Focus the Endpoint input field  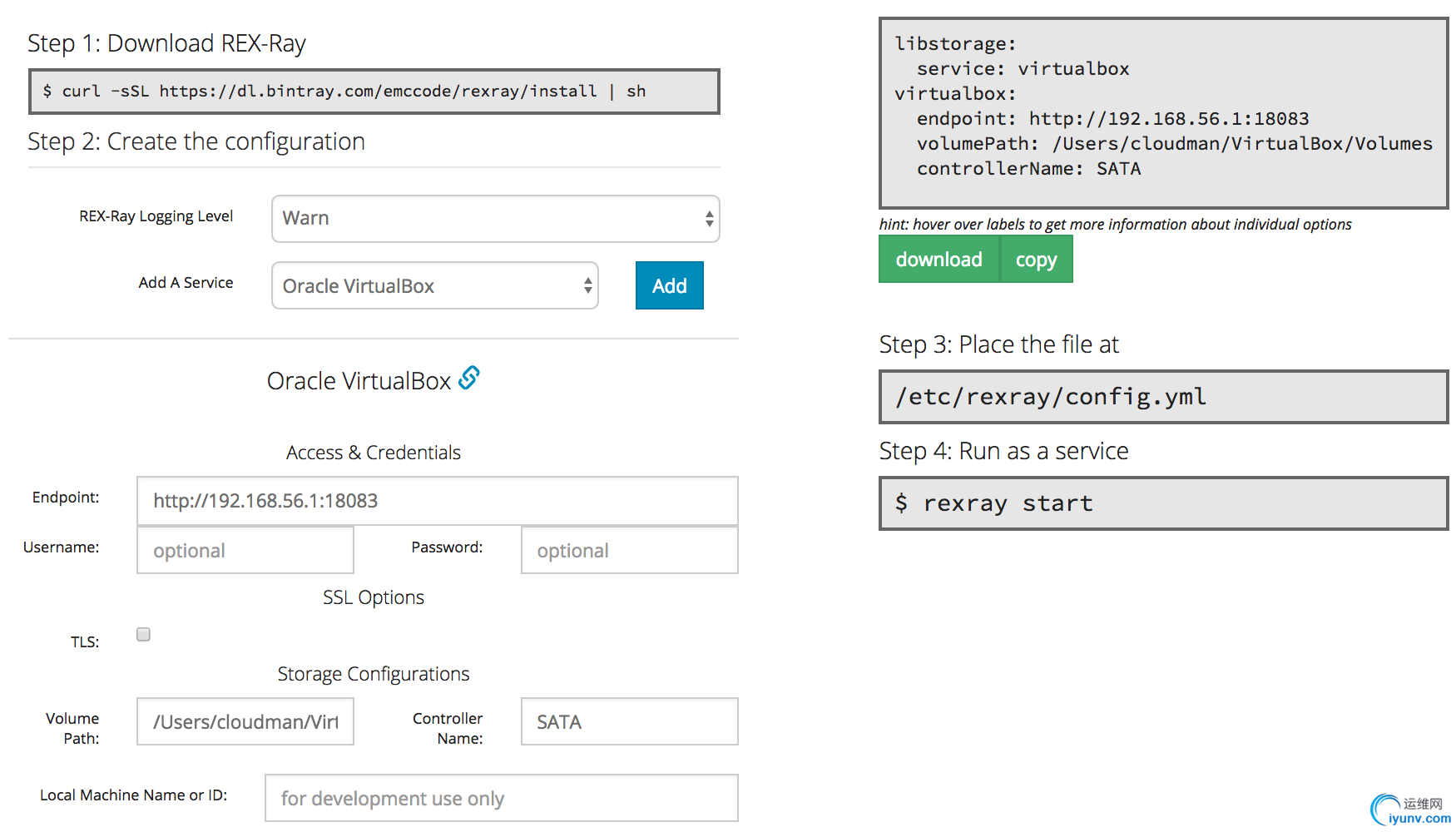coord(437,501)
